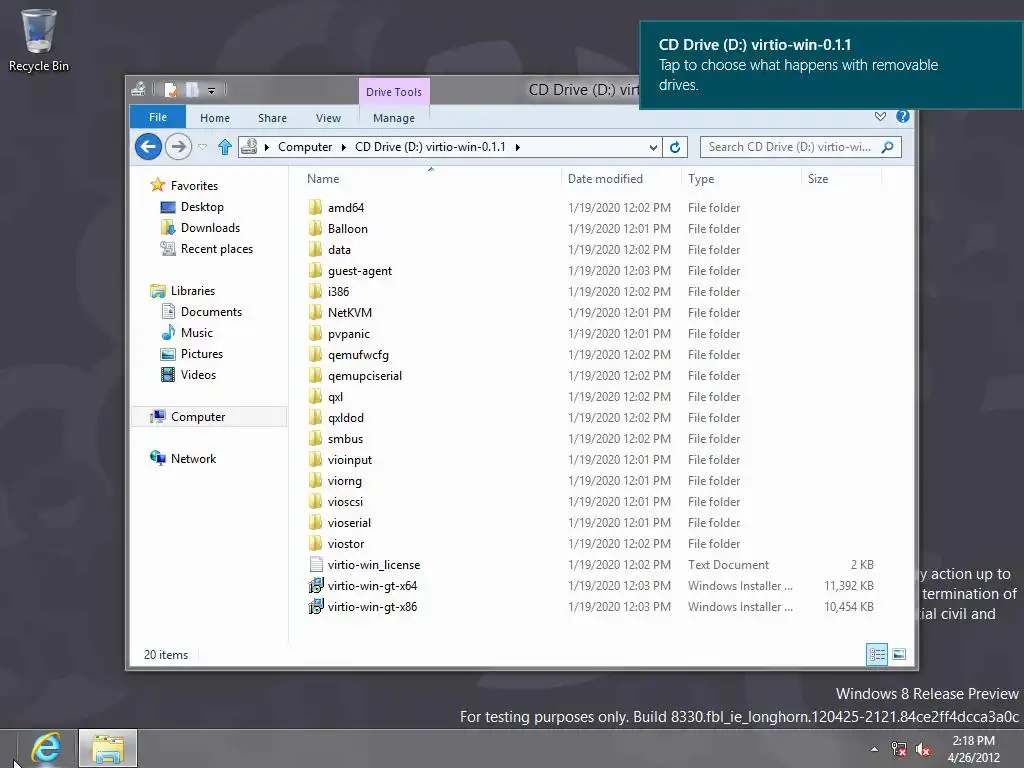Click File Explorer taskbar button
This screenshot has height=768, width=1024.
[x=108, y=748]
